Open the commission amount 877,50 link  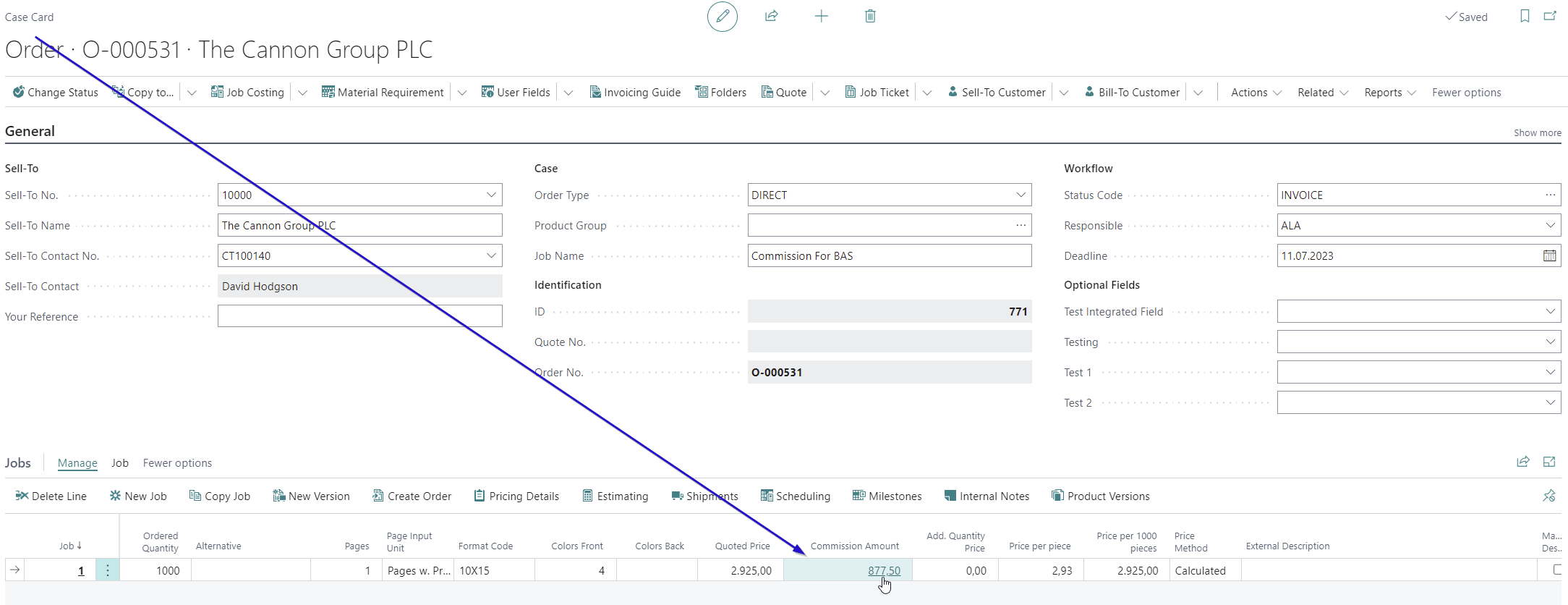pyautogui.click(x=884, y=570)
